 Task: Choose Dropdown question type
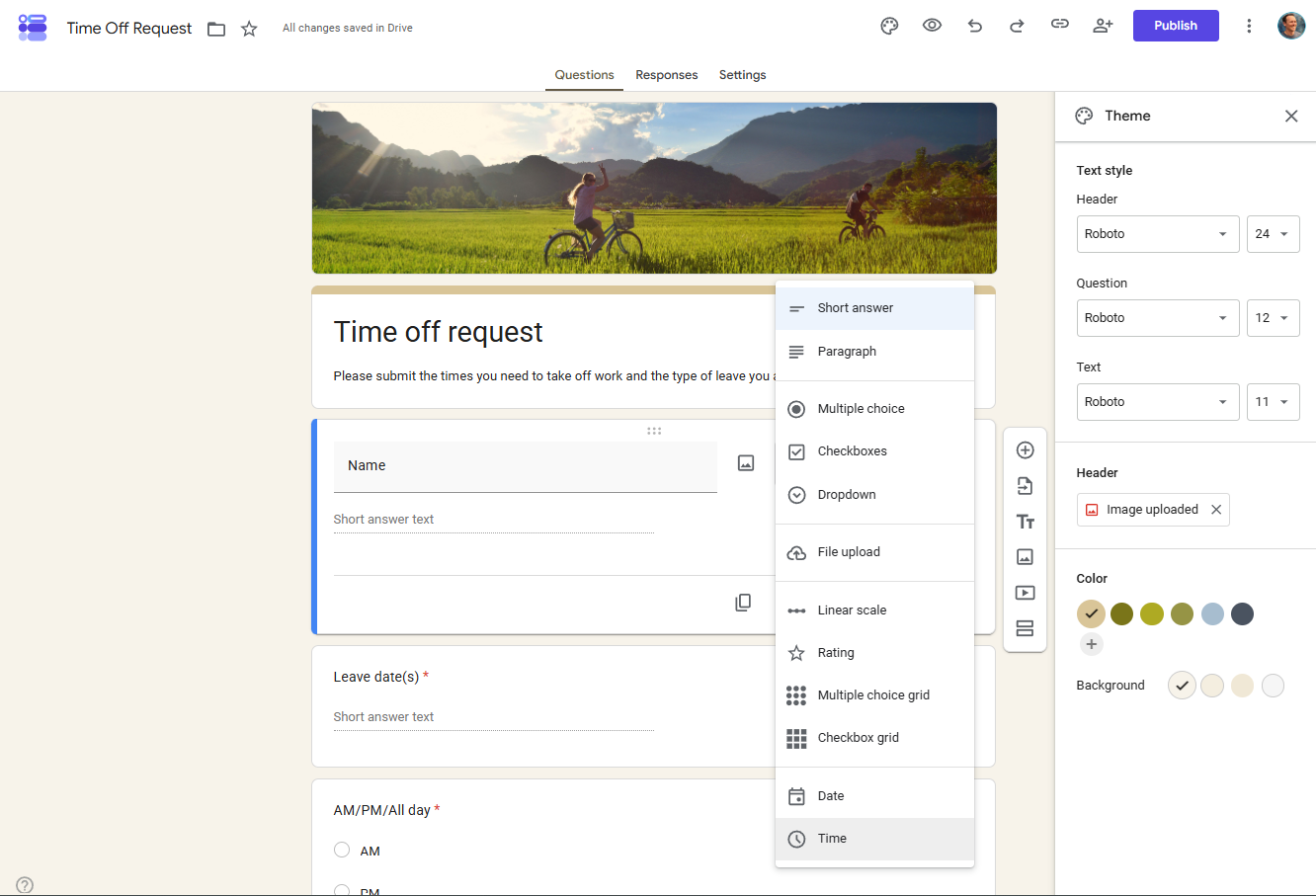[874, 495]
